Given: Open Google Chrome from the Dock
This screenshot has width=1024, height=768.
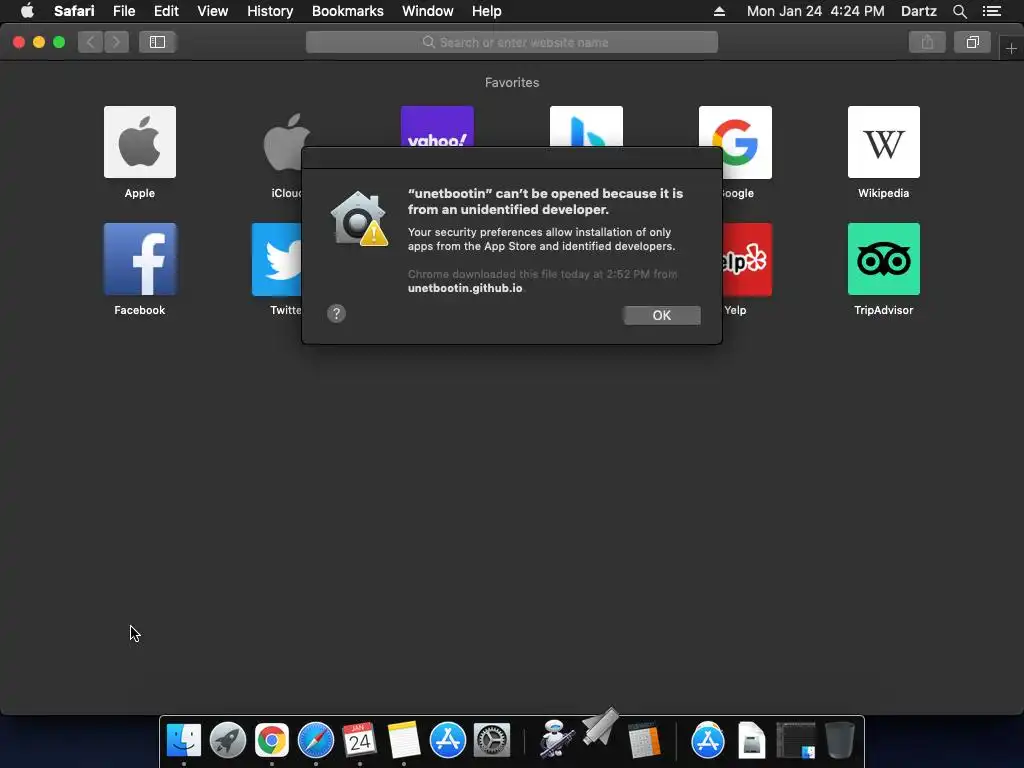Looking at the screenshot, I should pyautogui.click(x=272, y=740).
